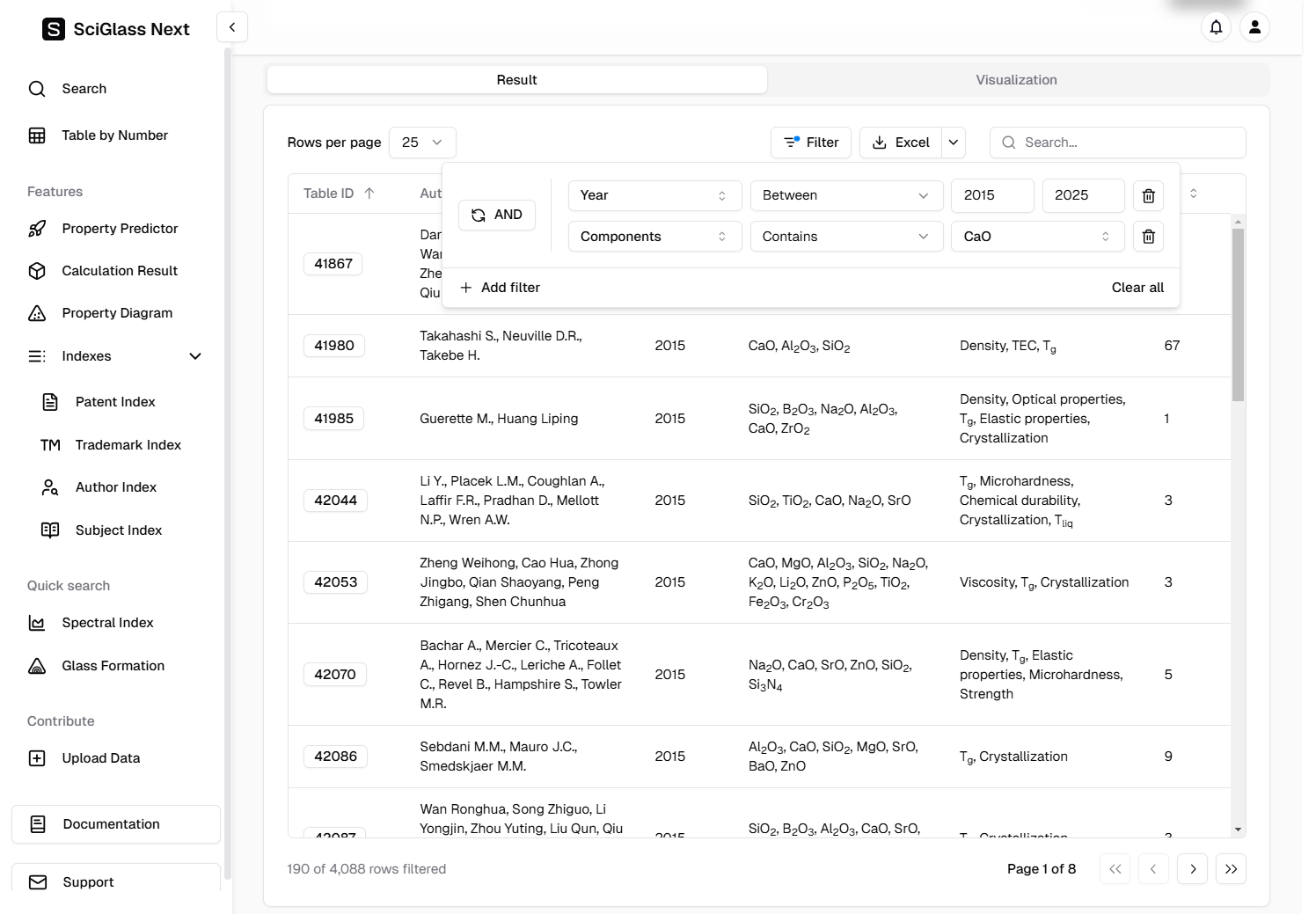Screen dimensions: 1316x914
Task: Delete the Components filter row
Action: [x=1148, y=237]
